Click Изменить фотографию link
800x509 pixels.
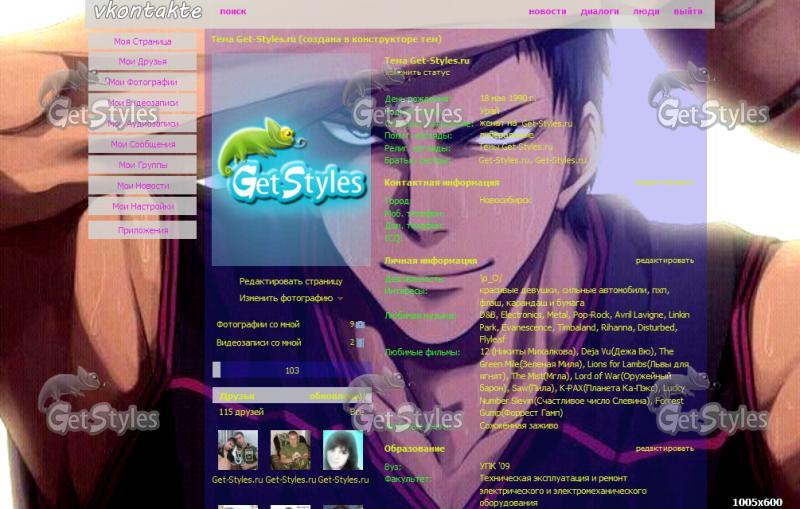tap(286, 298)
